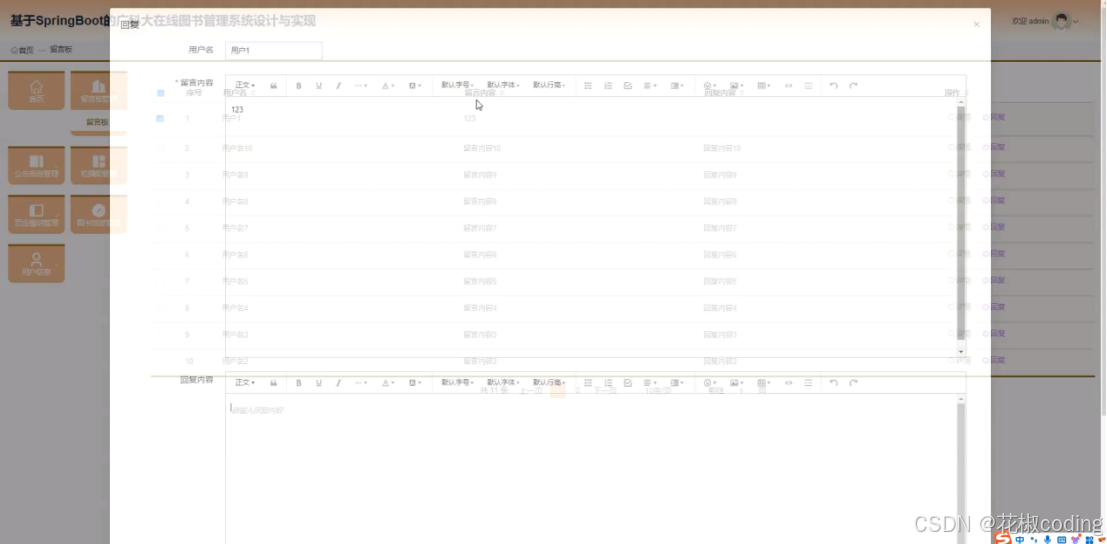This screenshot has width=1107, height=544.
Task: Open 默认字号 font size dropdown in the 回复内容 editor
Action: click(x=457, y=382)
